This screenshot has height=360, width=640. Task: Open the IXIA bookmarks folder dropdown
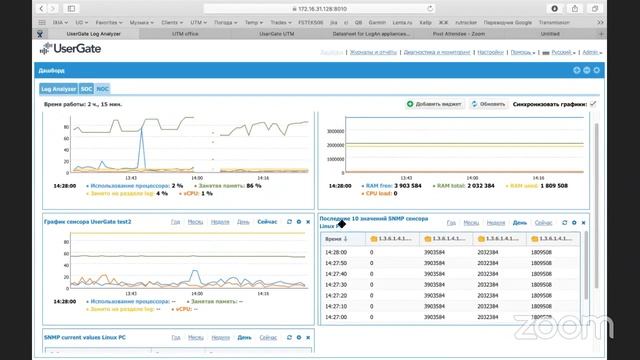60,22
